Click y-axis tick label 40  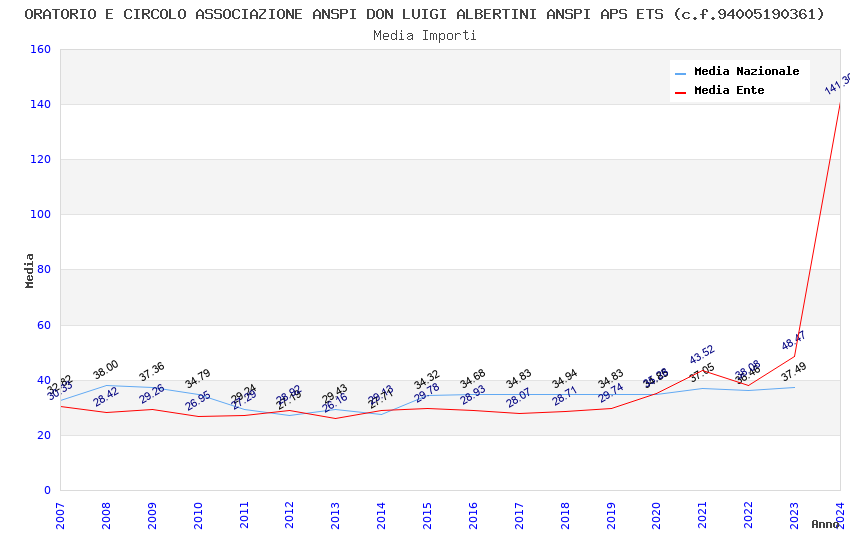coord(44,380)
